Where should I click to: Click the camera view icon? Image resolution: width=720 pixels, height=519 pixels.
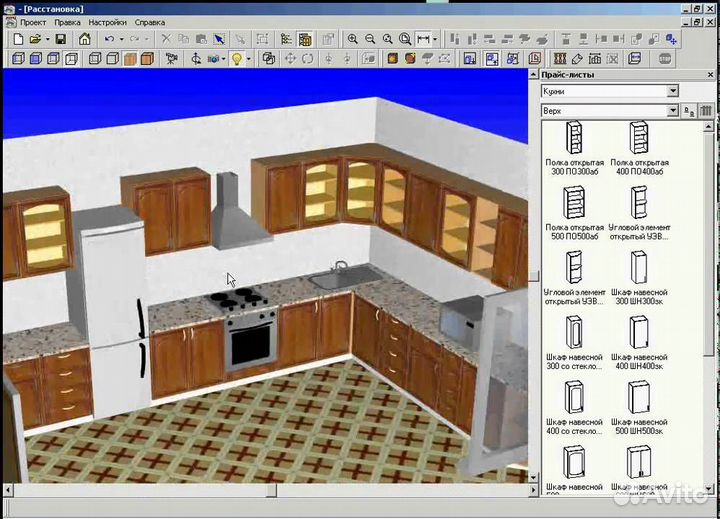tap(172, 59)
